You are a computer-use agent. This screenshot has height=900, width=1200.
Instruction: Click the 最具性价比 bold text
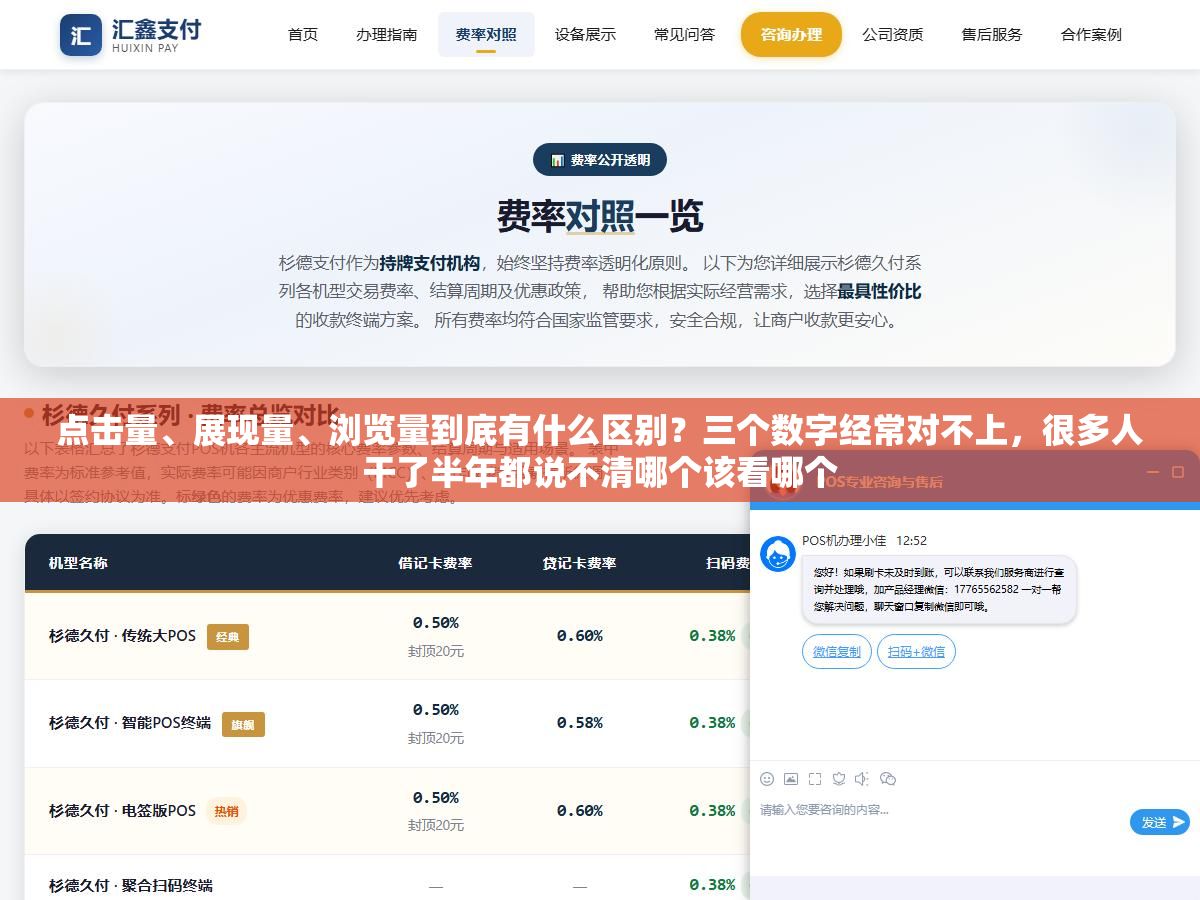click(879, 292)
